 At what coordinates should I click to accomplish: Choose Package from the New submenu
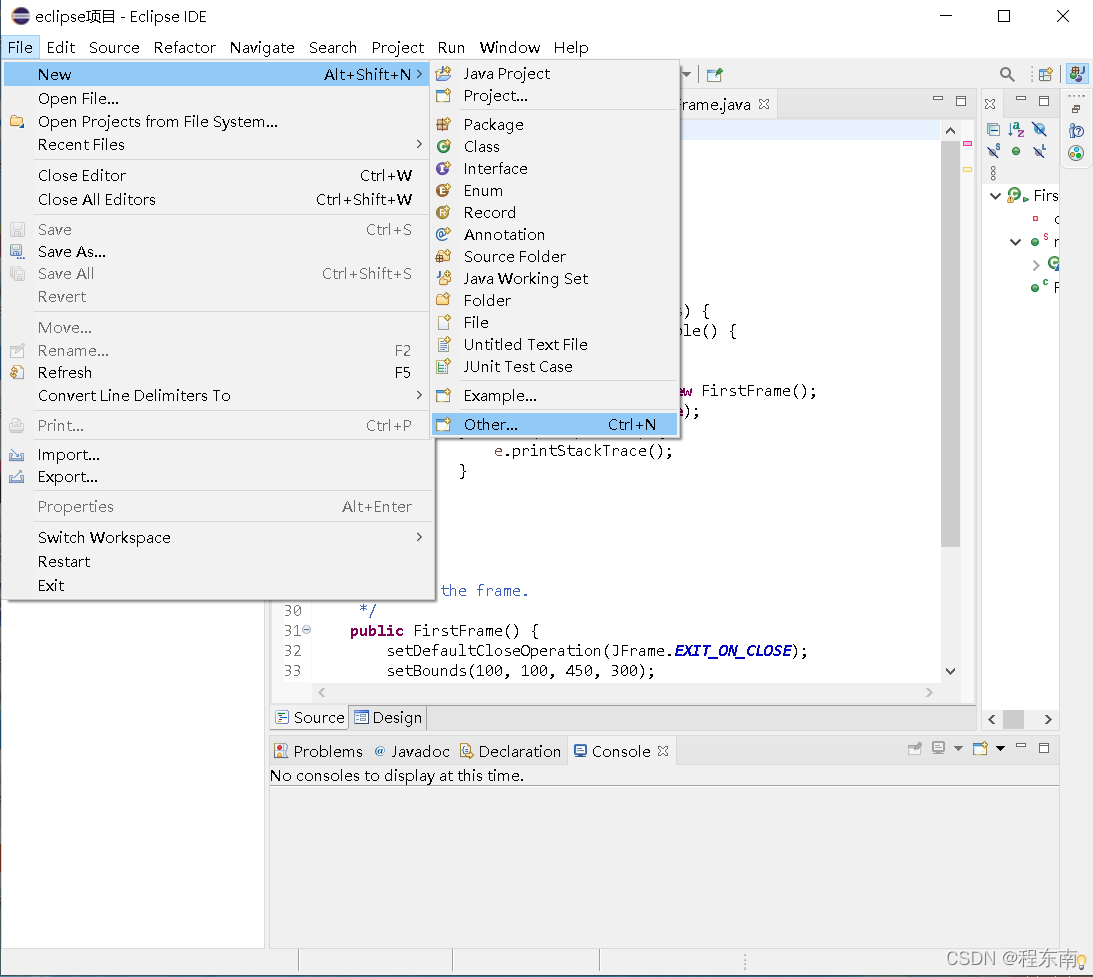click(555, 125)
